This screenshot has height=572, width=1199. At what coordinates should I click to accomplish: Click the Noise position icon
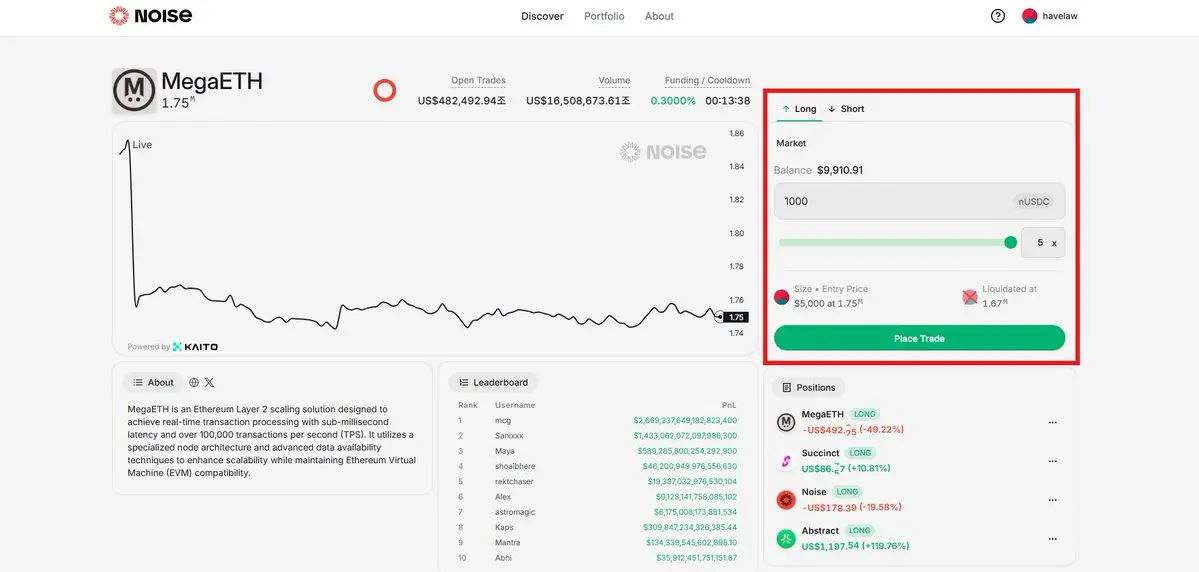coord(786,500)
